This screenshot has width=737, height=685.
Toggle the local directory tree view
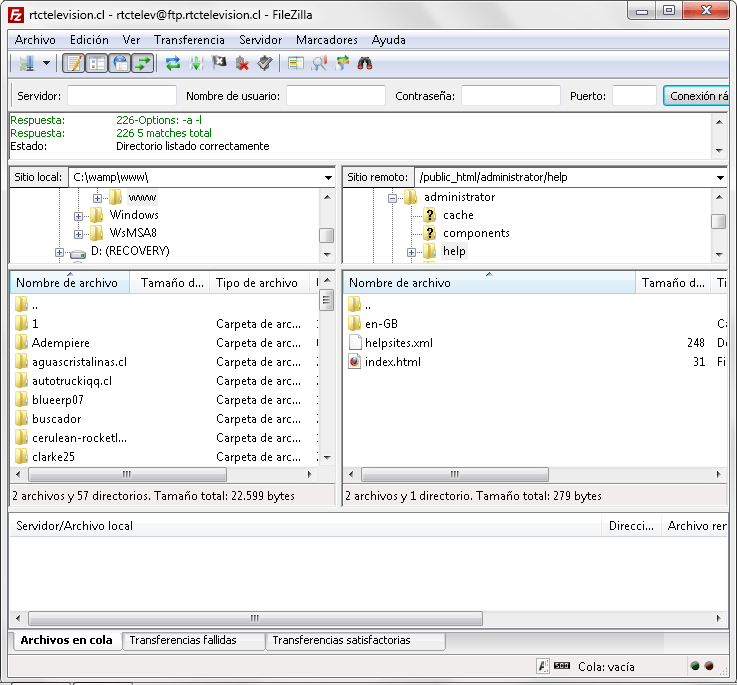tap(97, 63)
